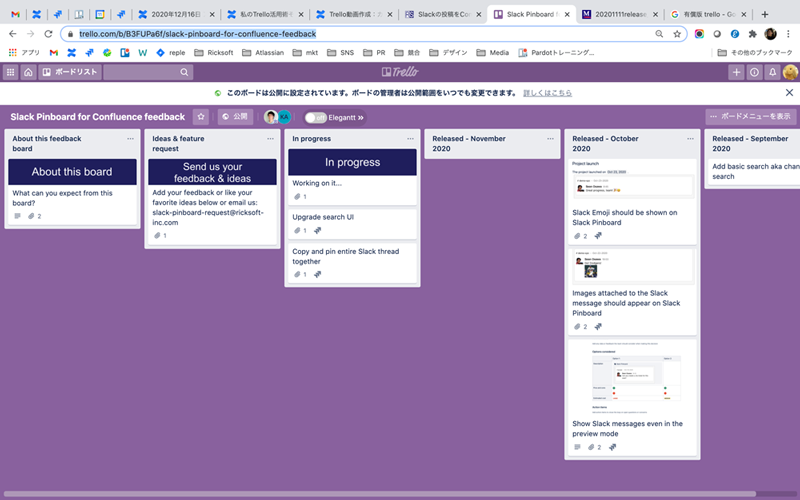This screenshot has height=500, width=800.
Task: Open card Add basic search in September list
Action: (x=753, y=172)
